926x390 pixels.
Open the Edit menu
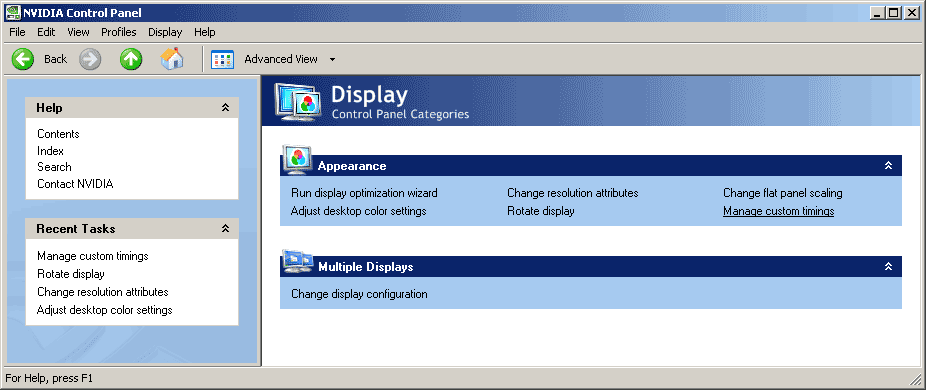[46, 32]
